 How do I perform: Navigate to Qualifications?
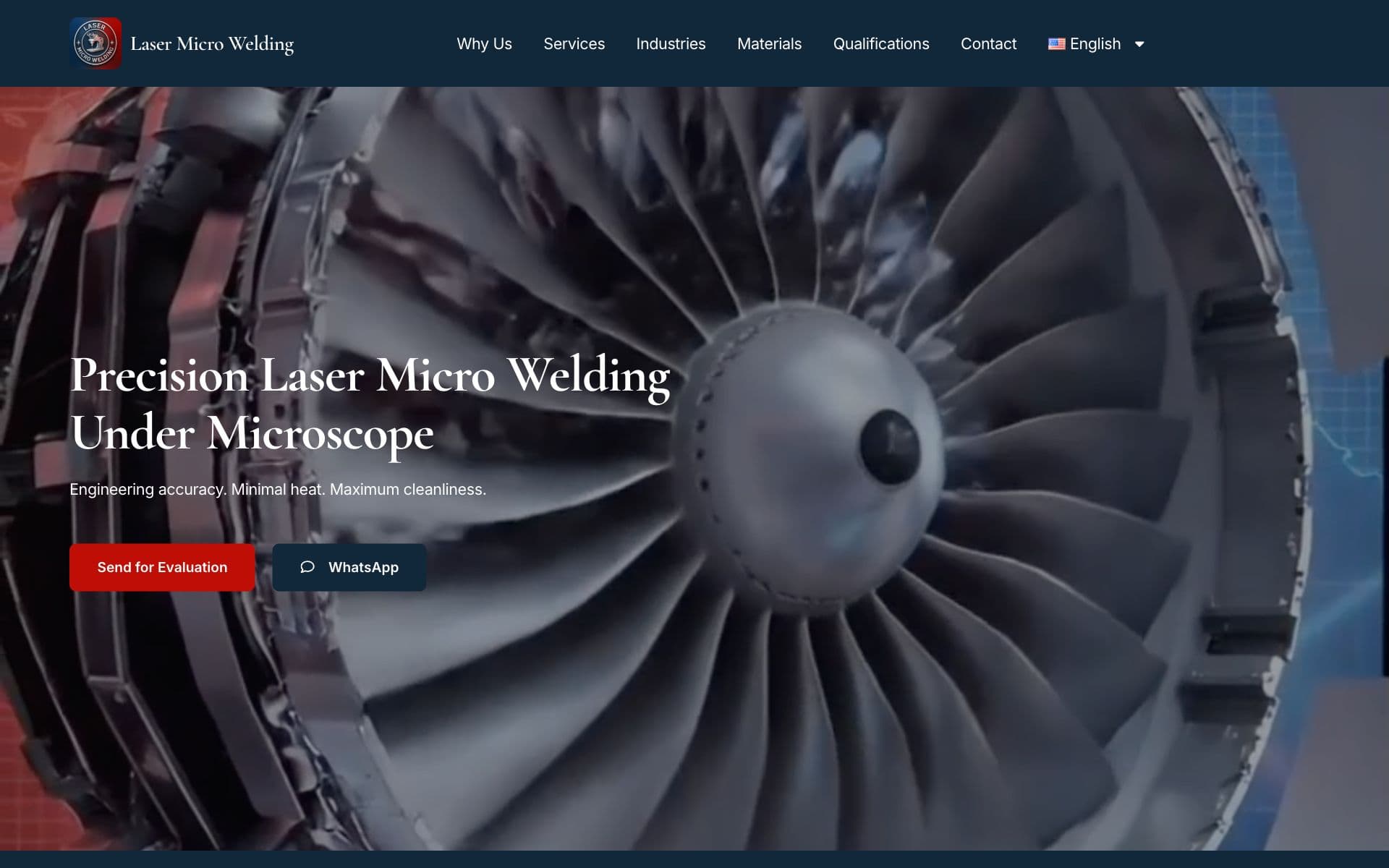[881, 44]
